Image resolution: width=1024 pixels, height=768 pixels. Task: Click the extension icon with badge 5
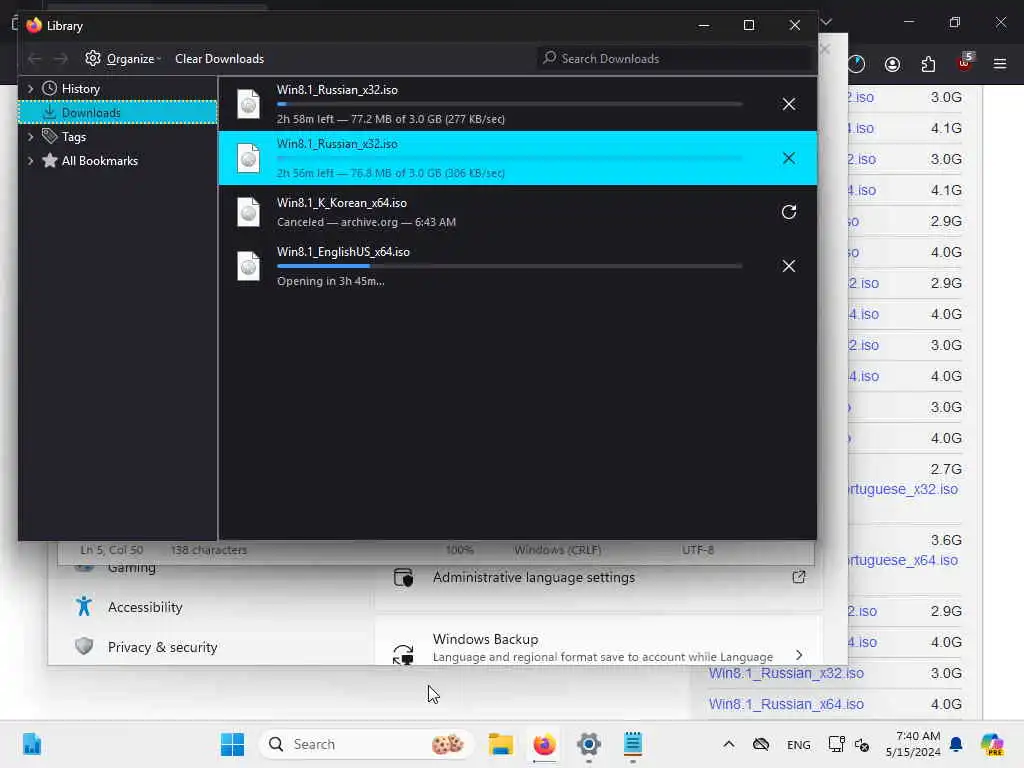[x=965, y=63]
